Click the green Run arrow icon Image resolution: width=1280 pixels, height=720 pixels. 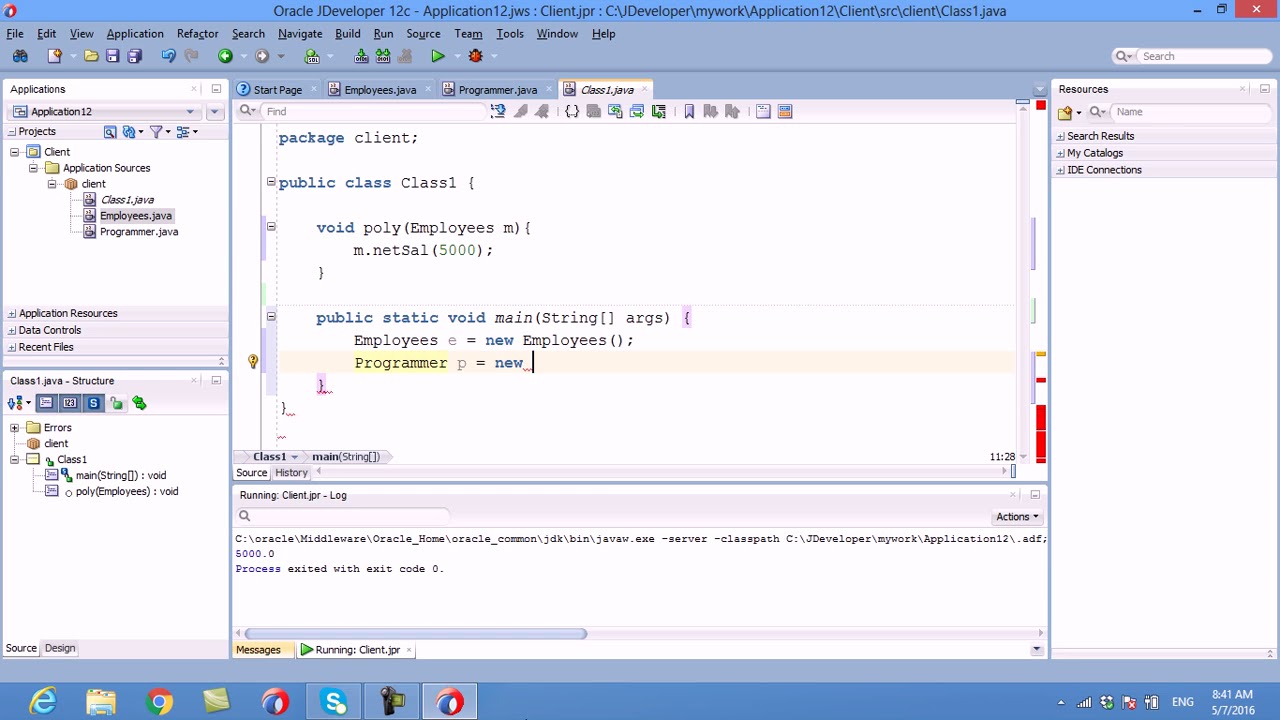pos(438,56)
